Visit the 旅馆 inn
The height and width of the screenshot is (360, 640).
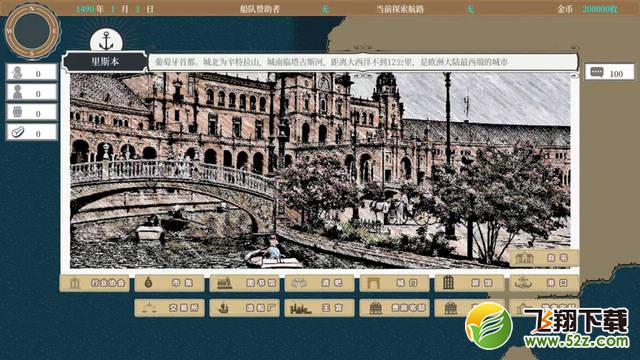pyautogui.click(x=469, y=283)
